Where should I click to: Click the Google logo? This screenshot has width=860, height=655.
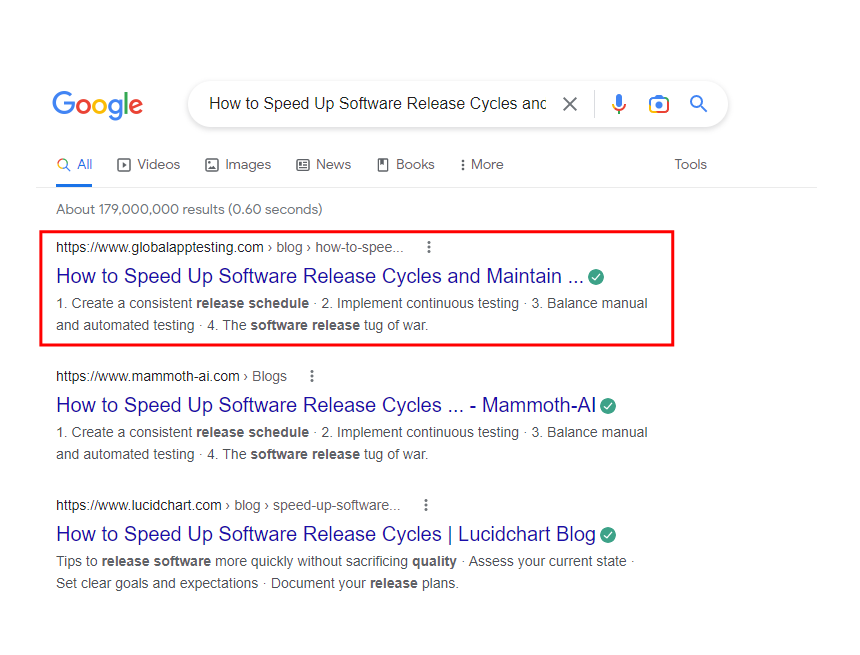(97, 105)
